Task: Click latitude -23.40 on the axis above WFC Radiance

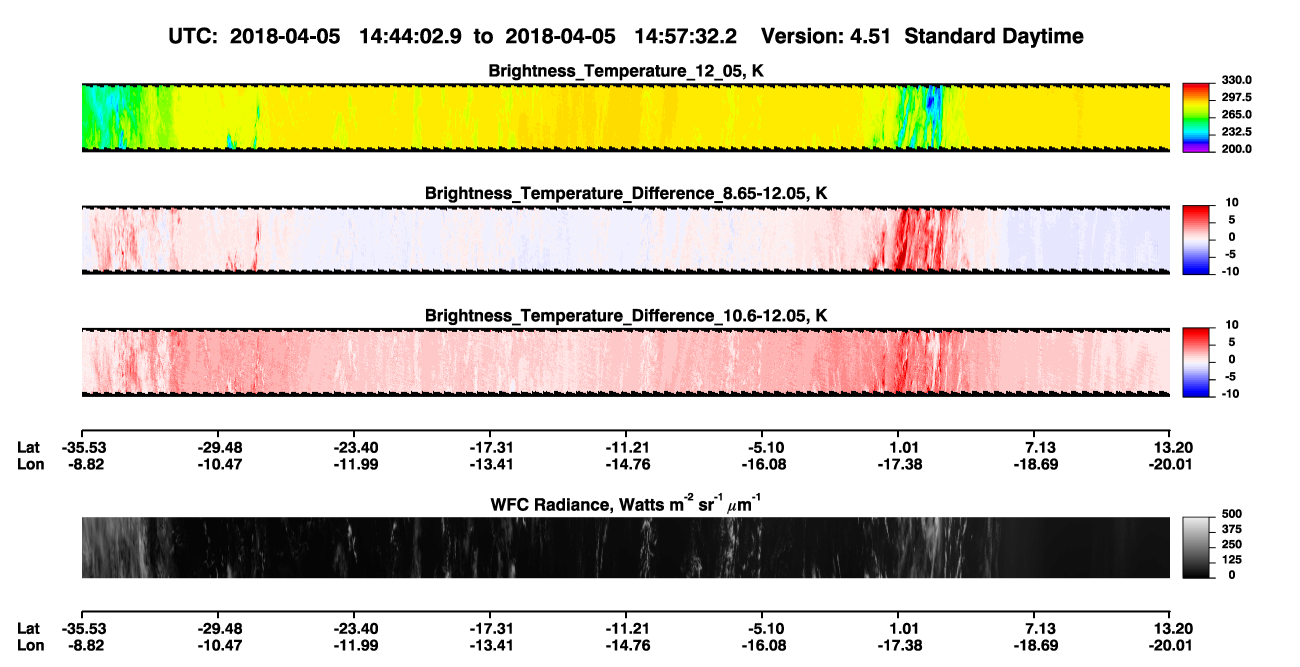Action: pyautogui.click(x=354, y=447)
